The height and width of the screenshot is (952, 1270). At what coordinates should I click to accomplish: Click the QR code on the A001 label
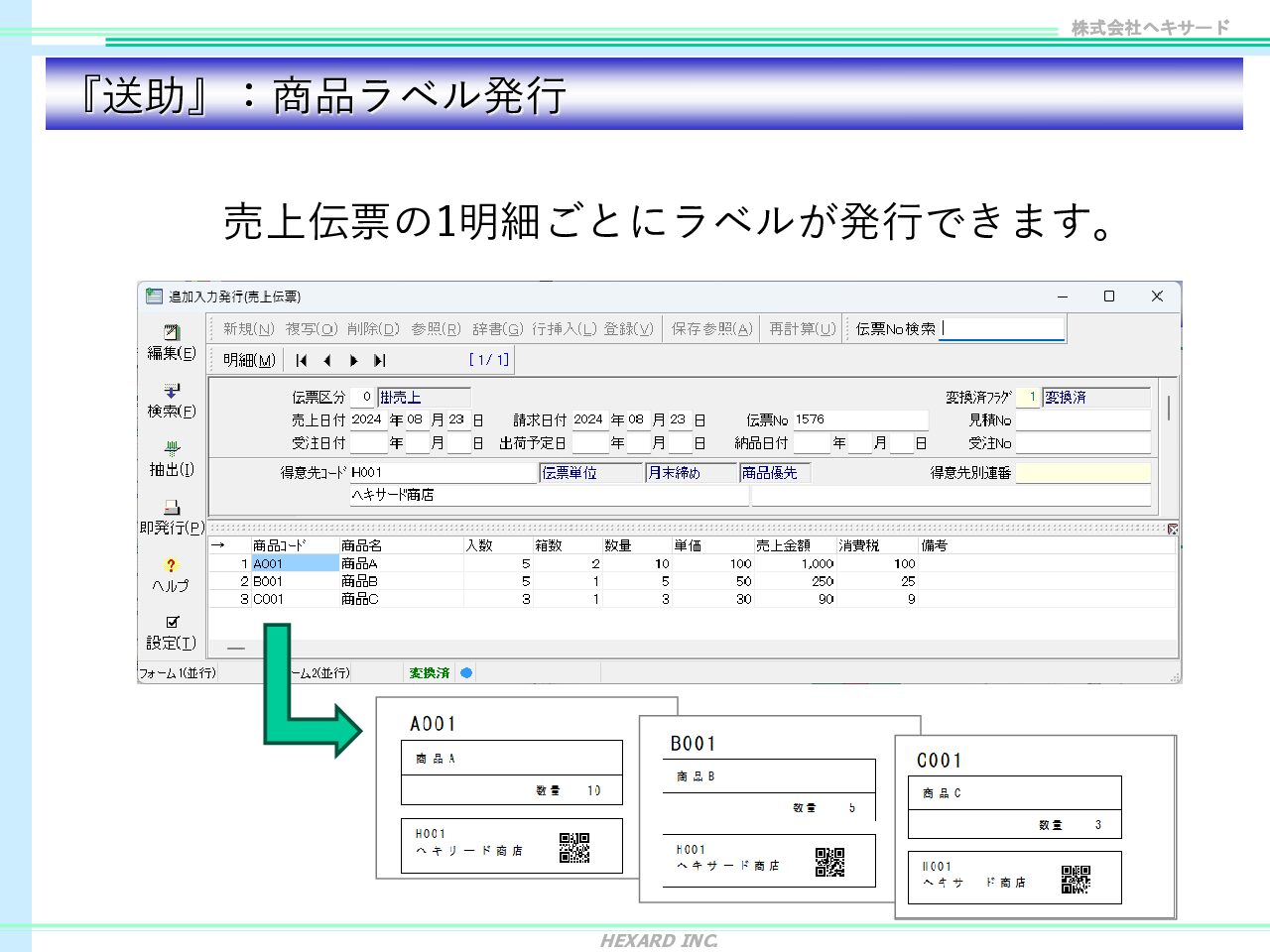(574, 848)
